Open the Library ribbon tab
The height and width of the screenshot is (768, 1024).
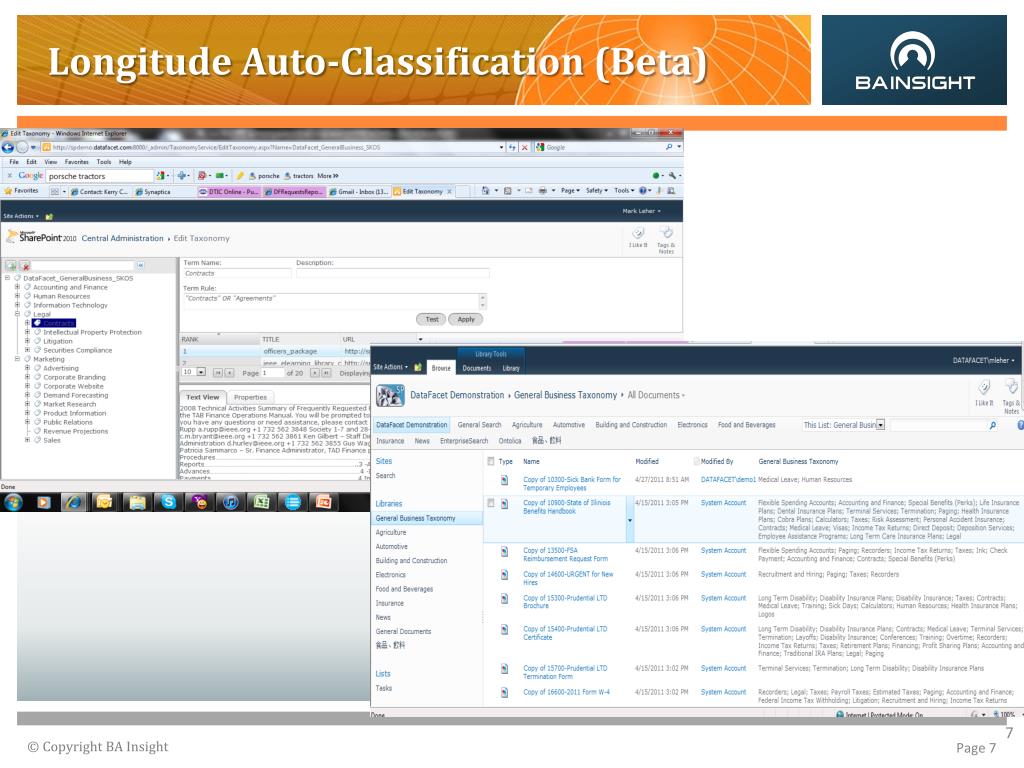(511, 368)
